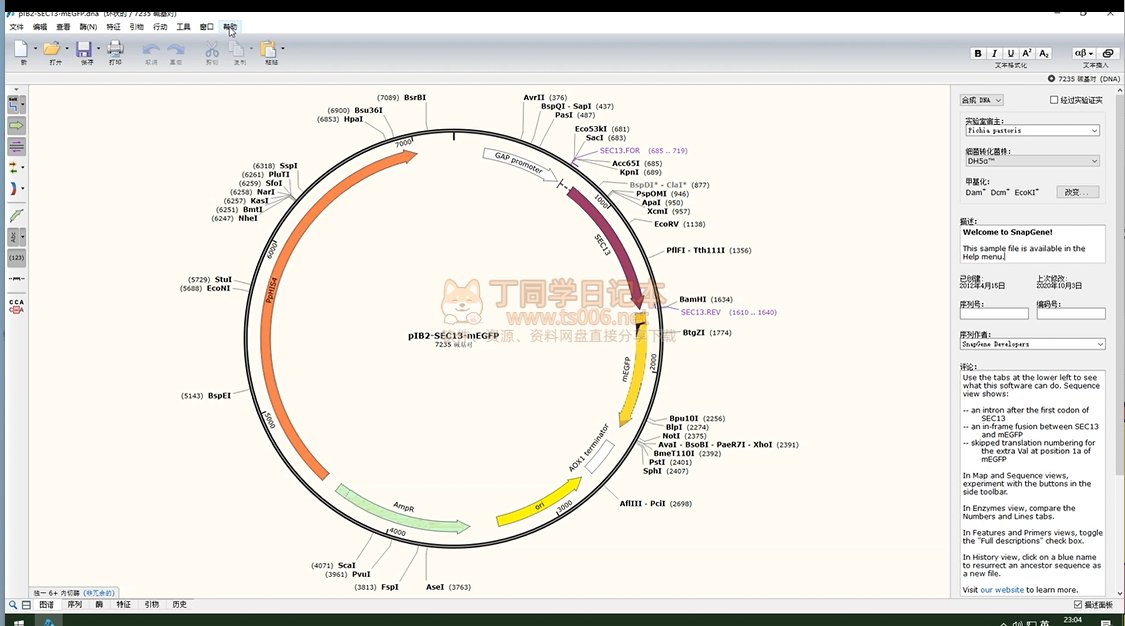
Task: Expand the Pichia pastoris host dropdown
Action: pyautogui.click(x=1032, y=130)
